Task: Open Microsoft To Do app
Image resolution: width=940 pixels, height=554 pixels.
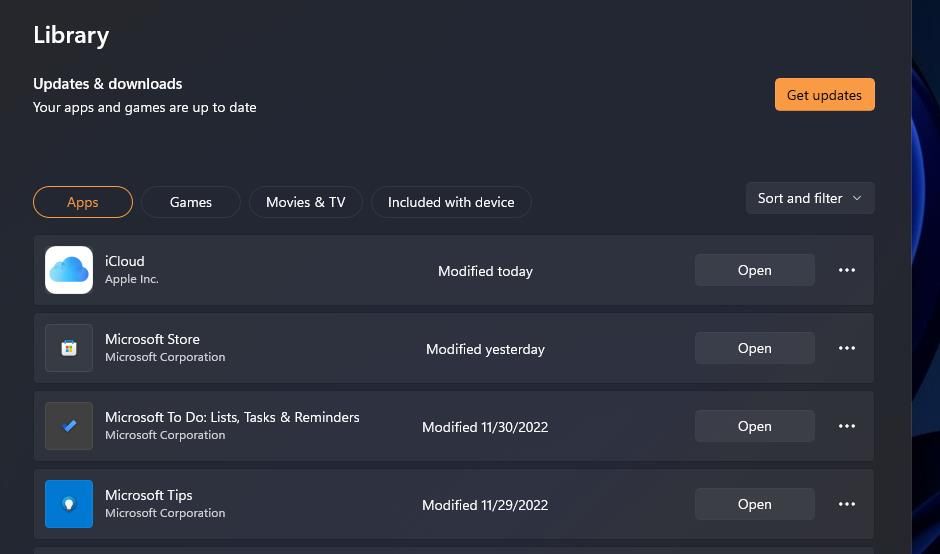Action: pos(754,426)
